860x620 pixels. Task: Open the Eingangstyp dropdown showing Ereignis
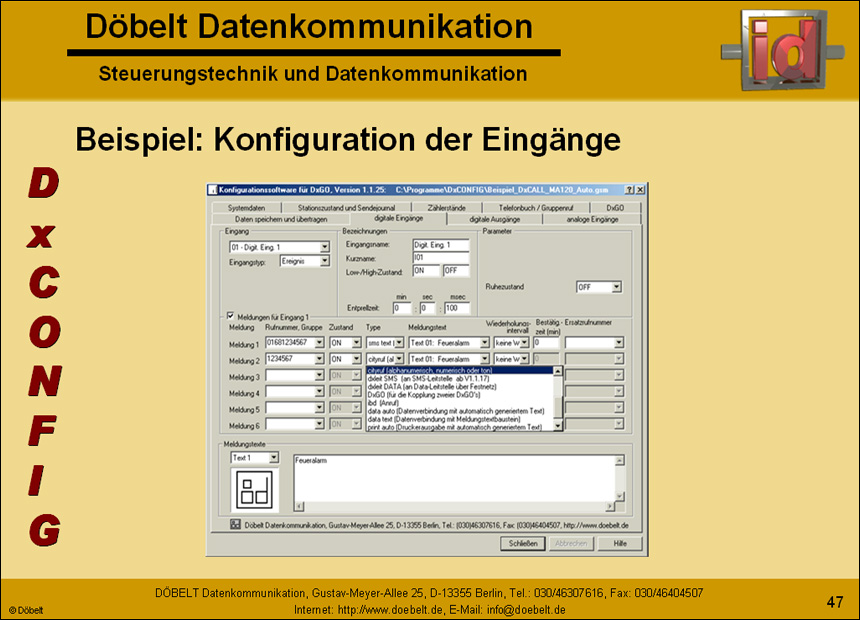[x=324, y=261]
